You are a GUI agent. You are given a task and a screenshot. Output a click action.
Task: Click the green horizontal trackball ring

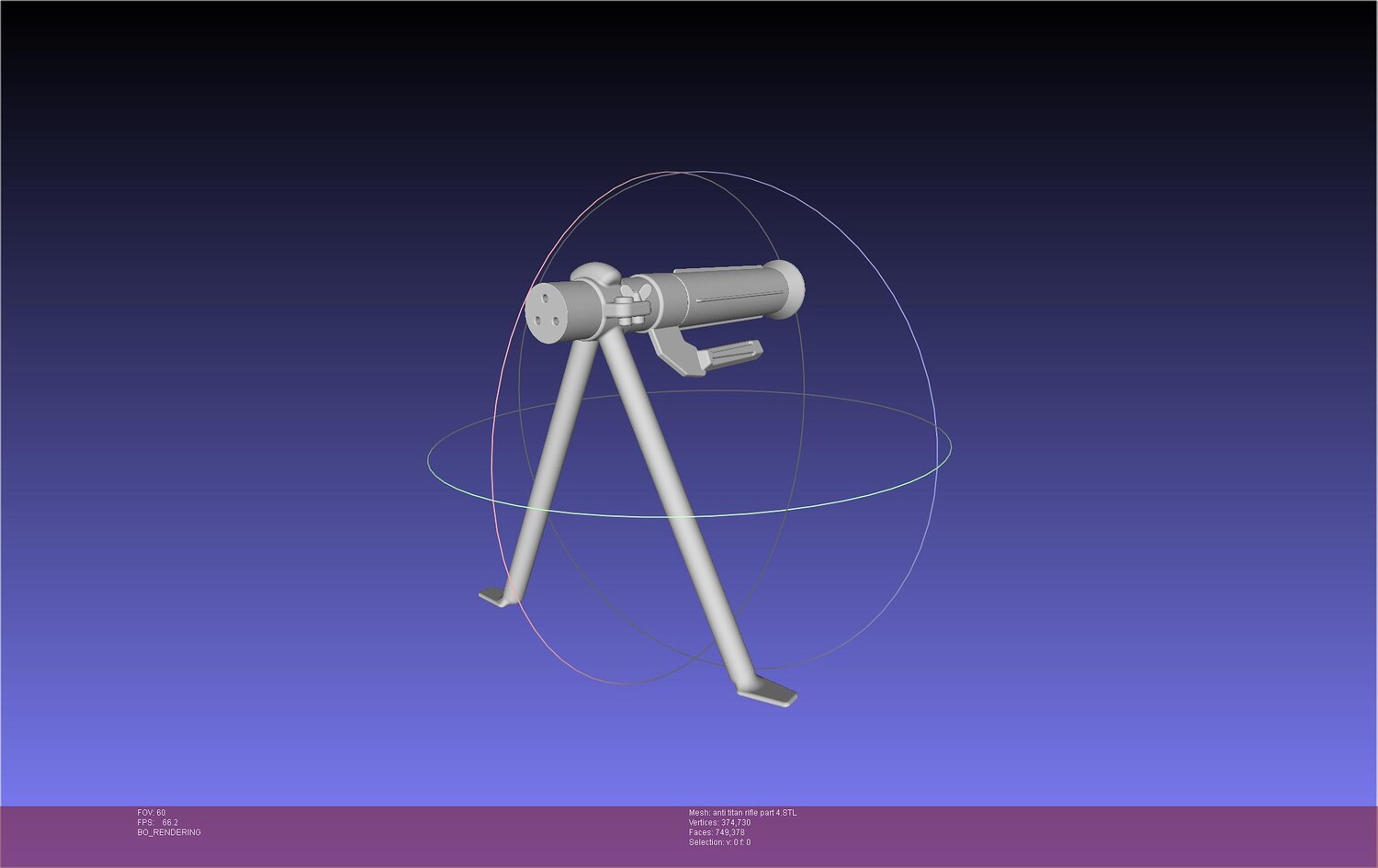(689, 454)
